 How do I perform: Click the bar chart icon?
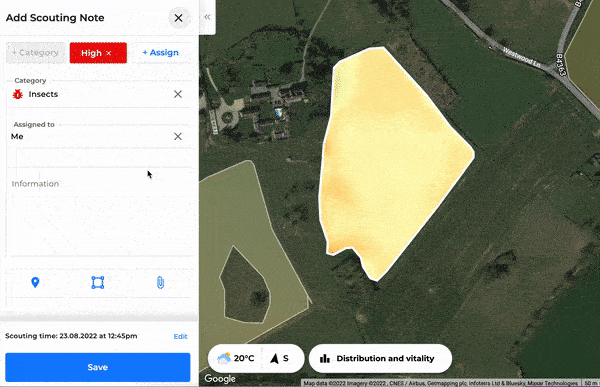(x=325, y=359)
